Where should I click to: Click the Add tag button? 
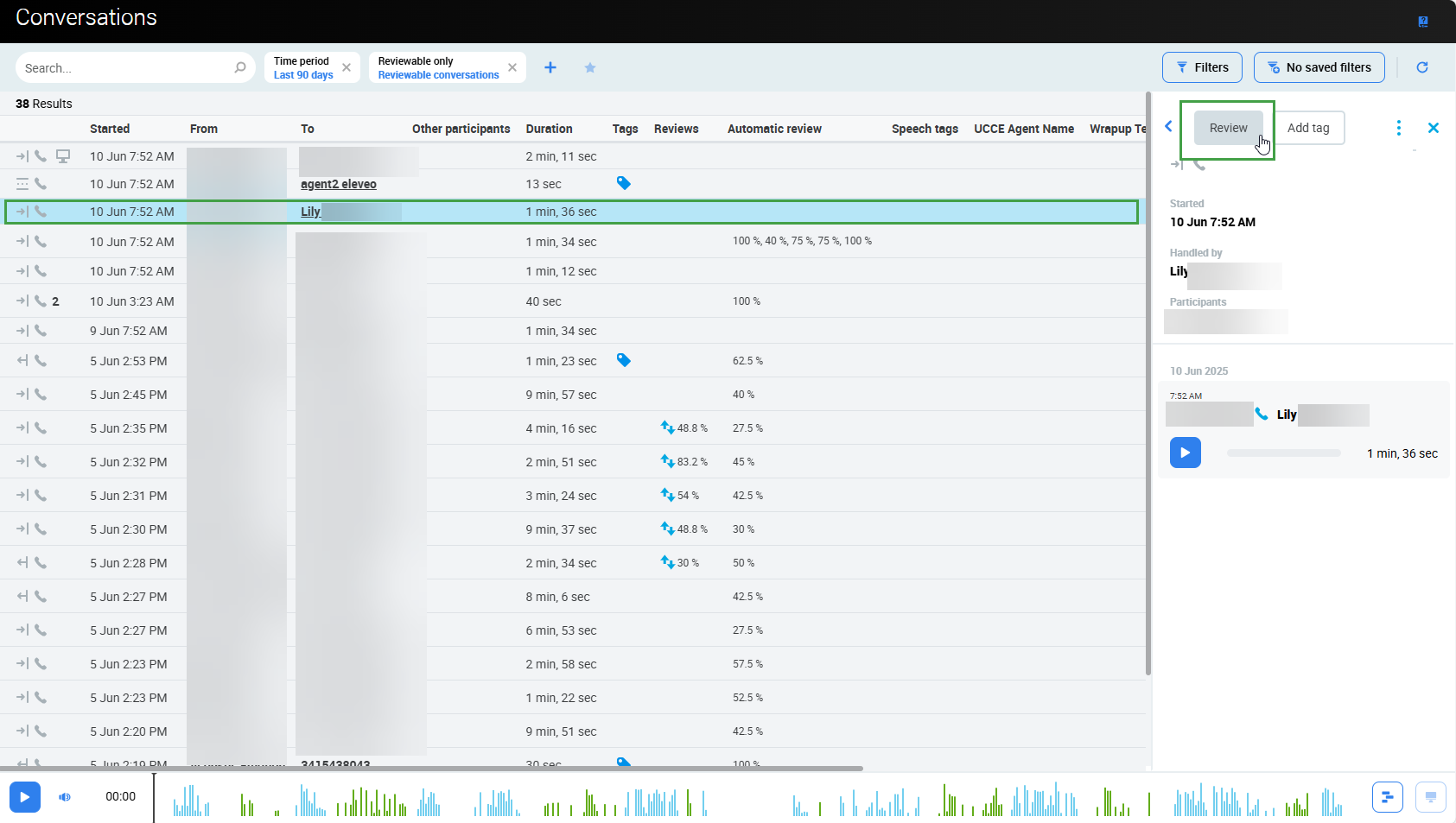pyautogui.click(x=1308, y=128)
